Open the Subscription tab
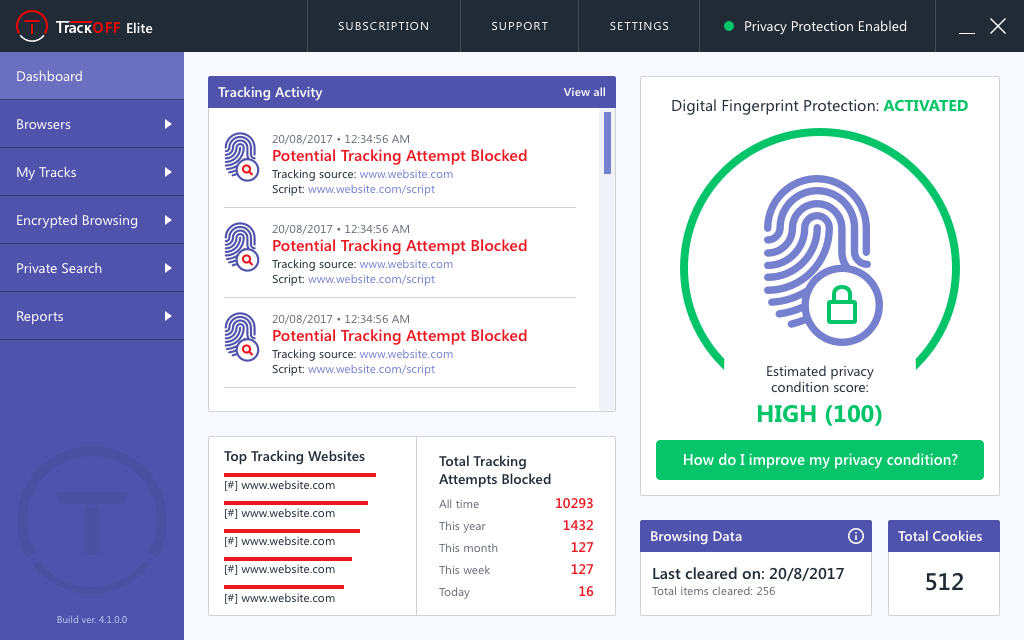Viewport: 1024px width, 640px height. point(383,26)
